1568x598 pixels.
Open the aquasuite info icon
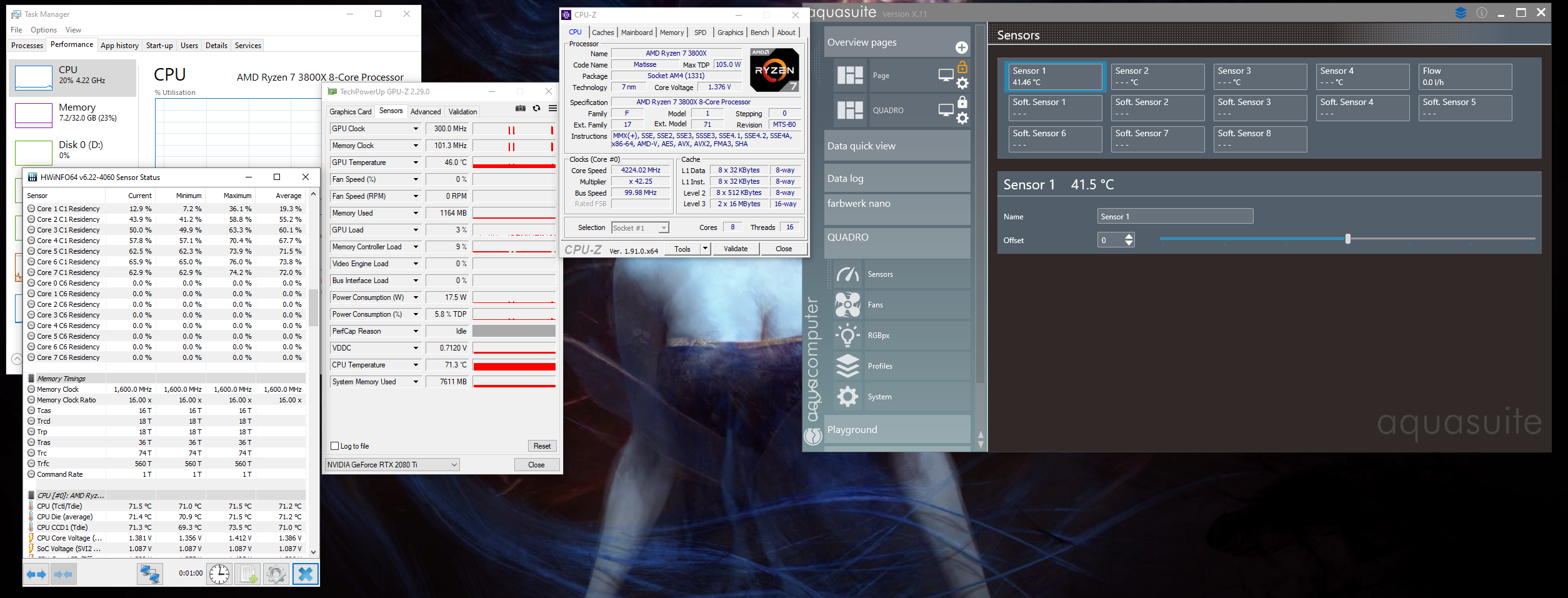1481,12
